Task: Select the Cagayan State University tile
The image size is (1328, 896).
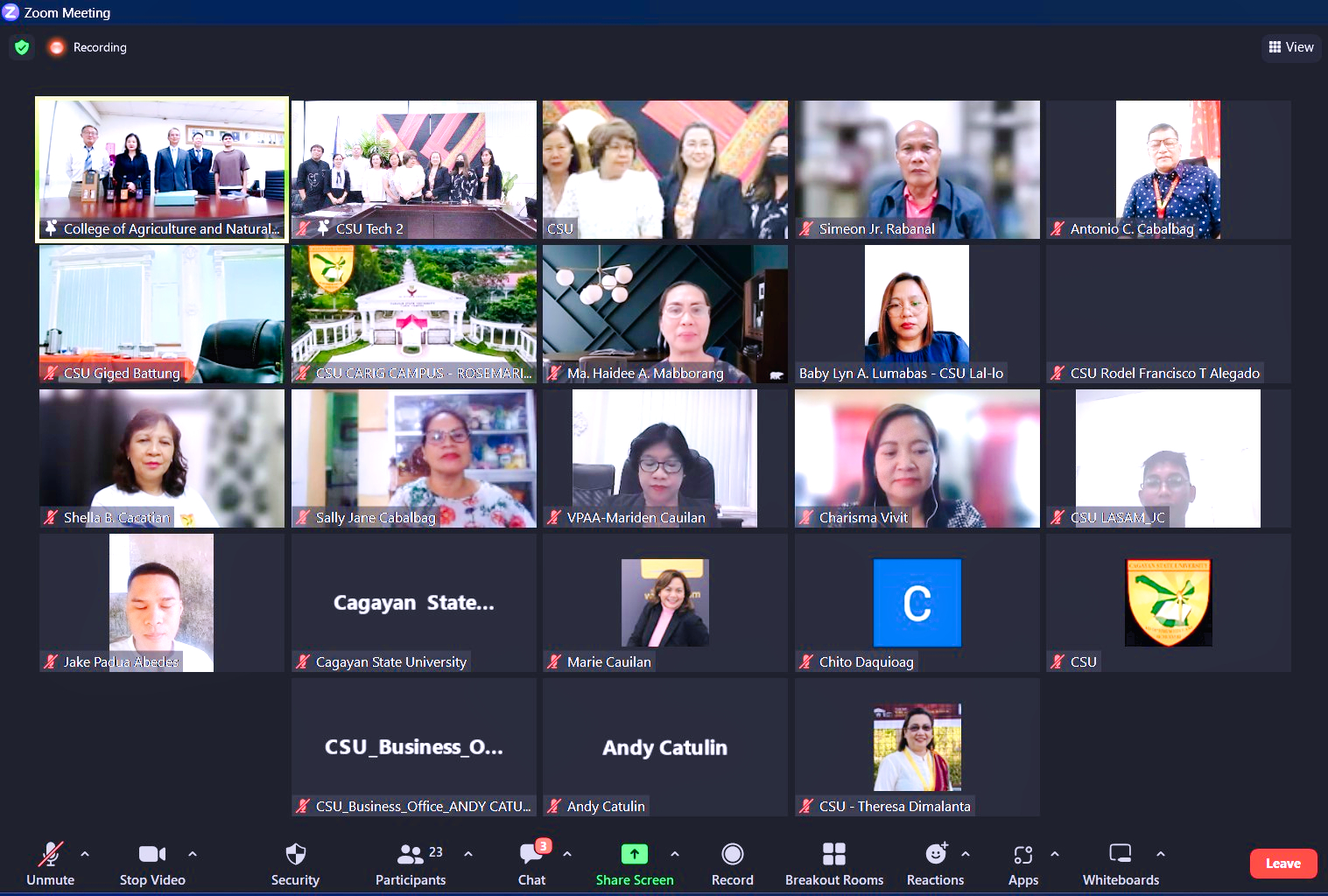Action: [x=414, y=603]
